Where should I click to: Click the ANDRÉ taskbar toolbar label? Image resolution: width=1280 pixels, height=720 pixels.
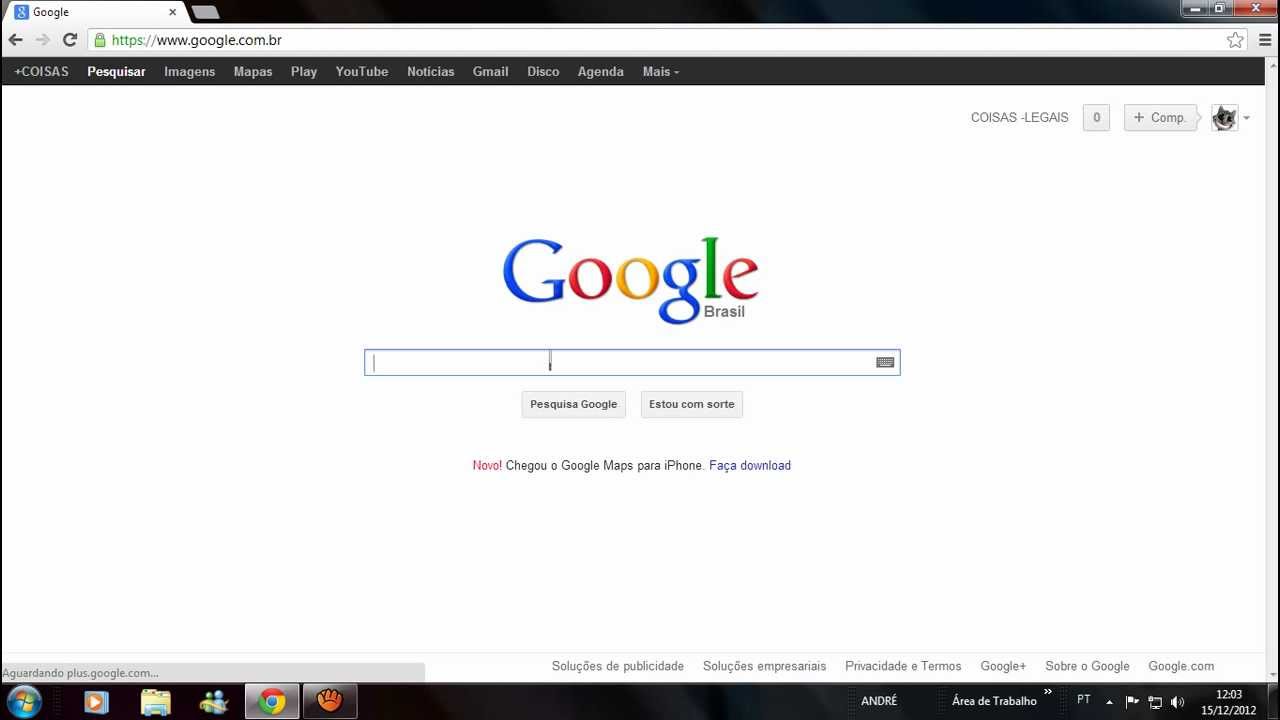(x=879, y=701)
